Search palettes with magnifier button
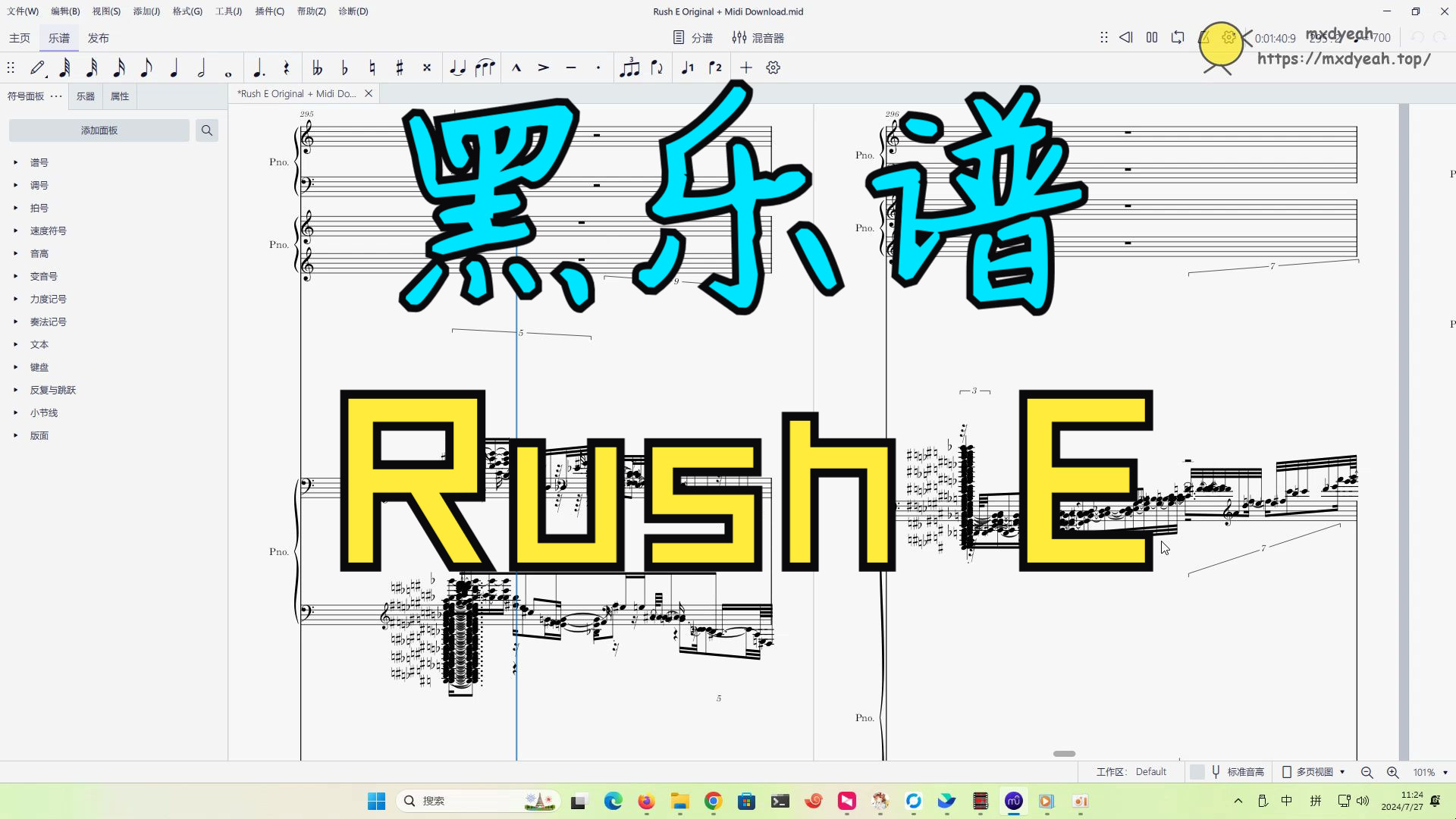 [207, 130]
